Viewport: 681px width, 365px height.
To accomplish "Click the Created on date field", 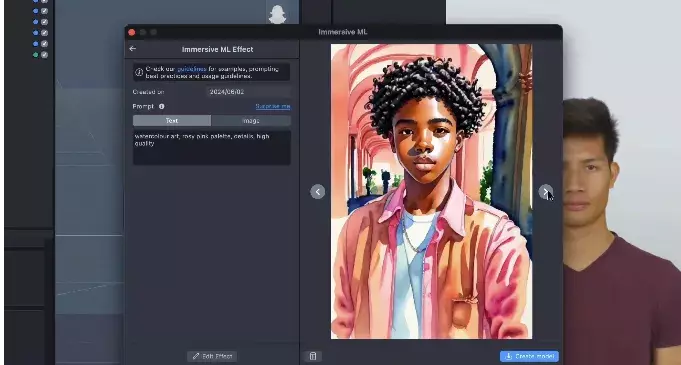I will coord(248,92).
